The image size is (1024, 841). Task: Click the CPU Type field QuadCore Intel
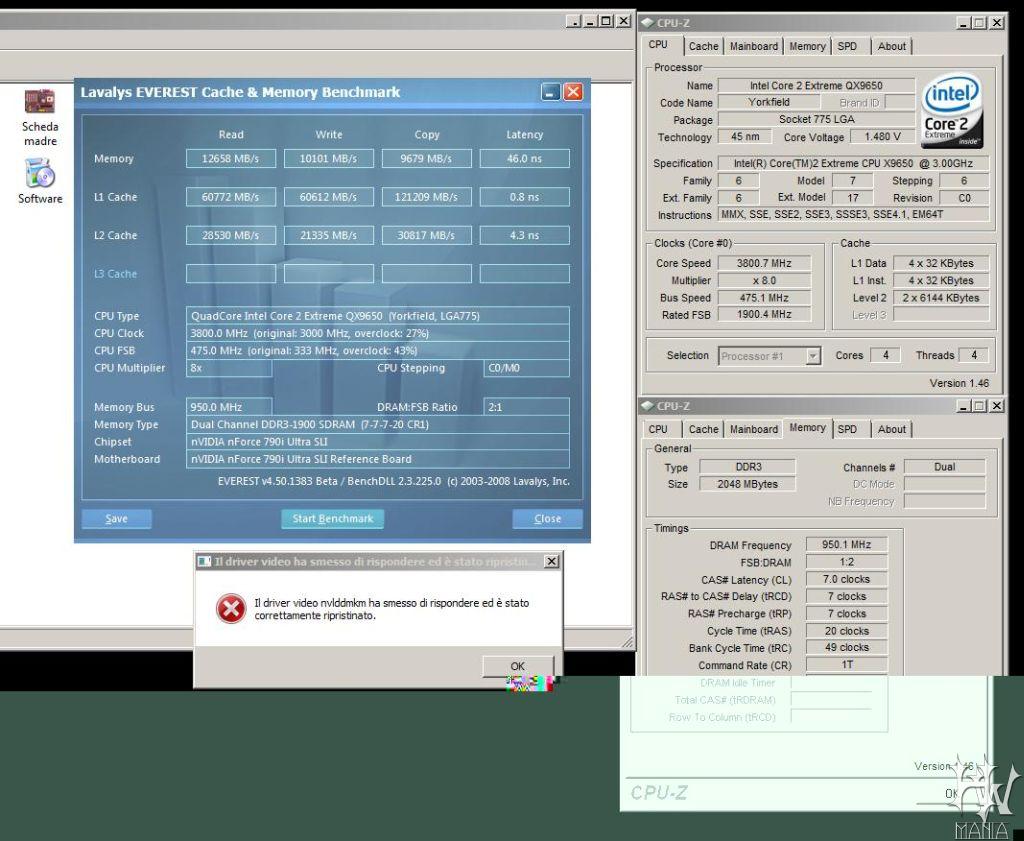pos(377,316)
